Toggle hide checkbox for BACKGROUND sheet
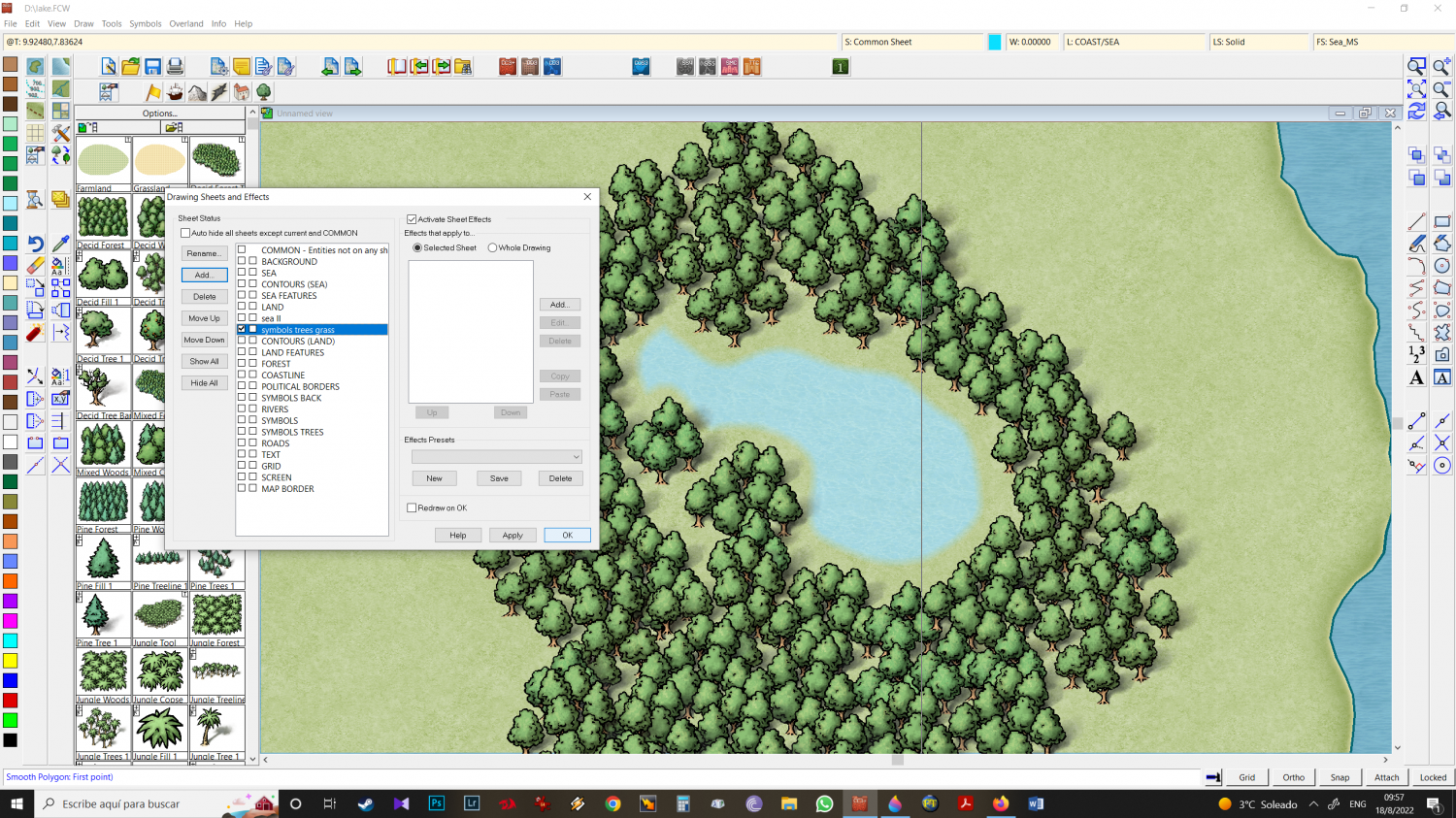 click(x=253, y=261)
